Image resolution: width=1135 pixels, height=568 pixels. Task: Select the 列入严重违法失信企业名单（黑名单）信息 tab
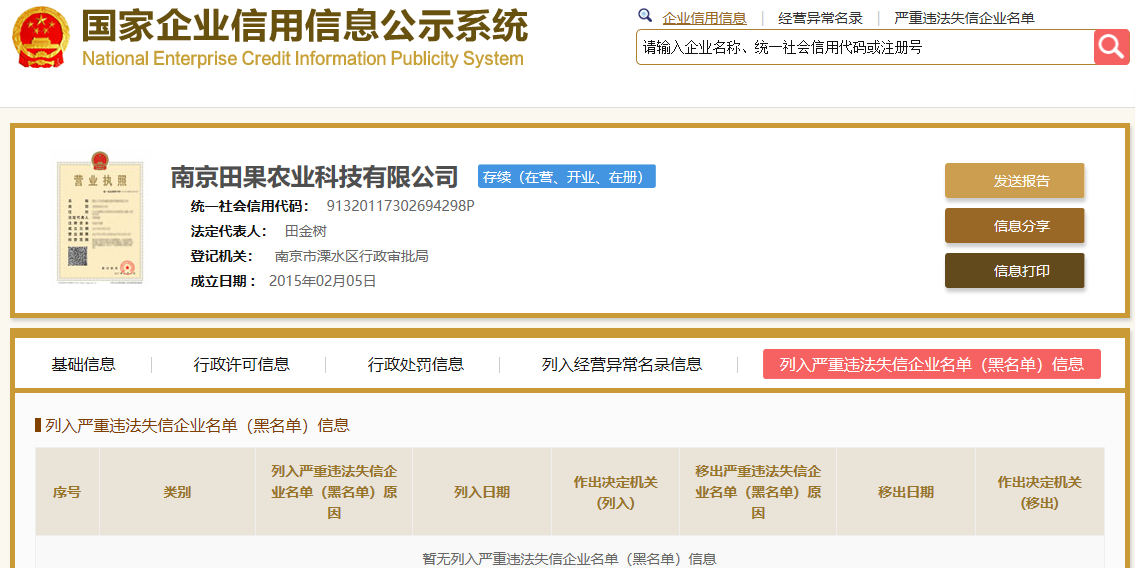click(932, 364)
